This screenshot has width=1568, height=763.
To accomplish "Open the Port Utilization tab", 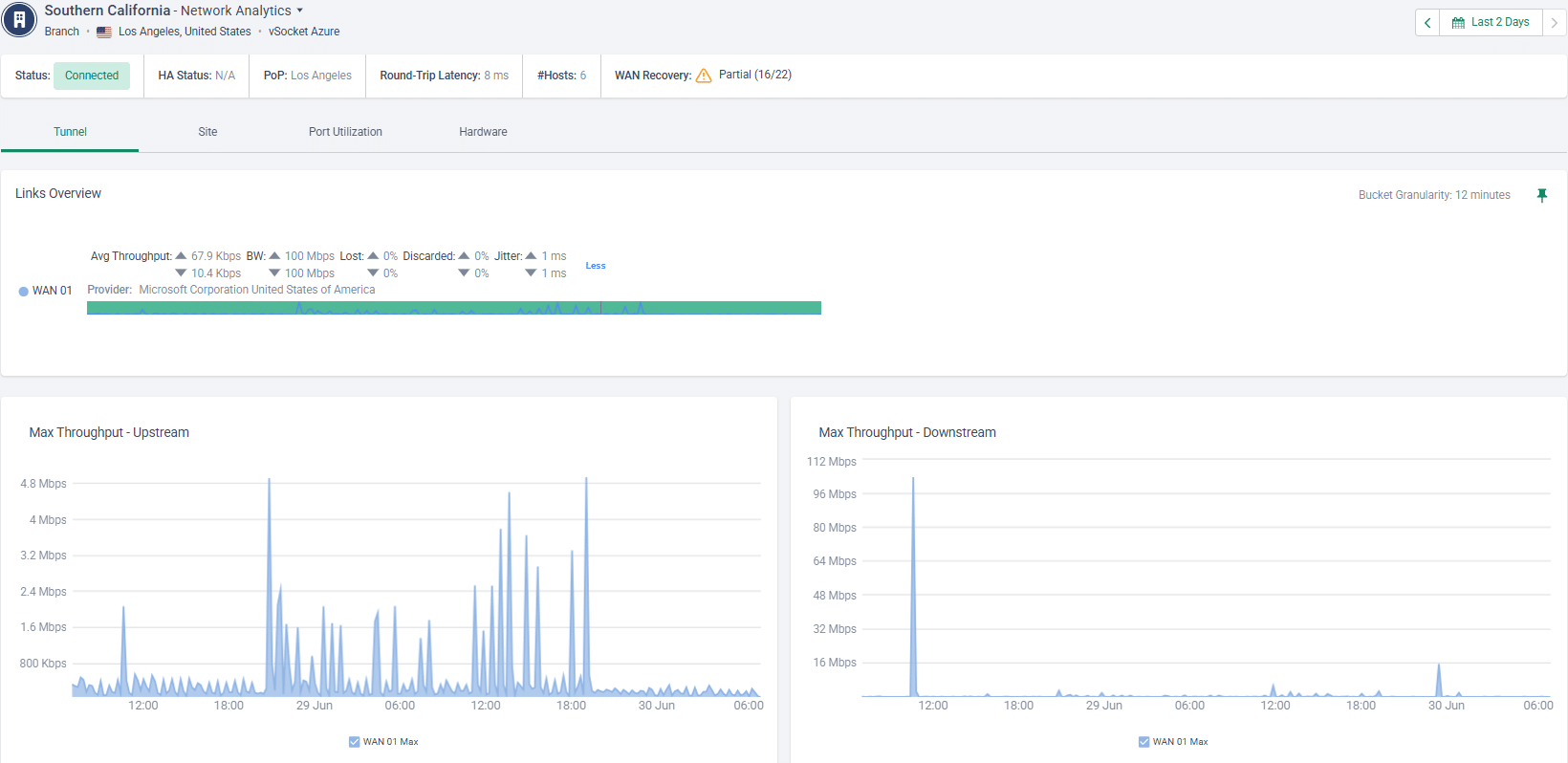I will click(345, 132).
